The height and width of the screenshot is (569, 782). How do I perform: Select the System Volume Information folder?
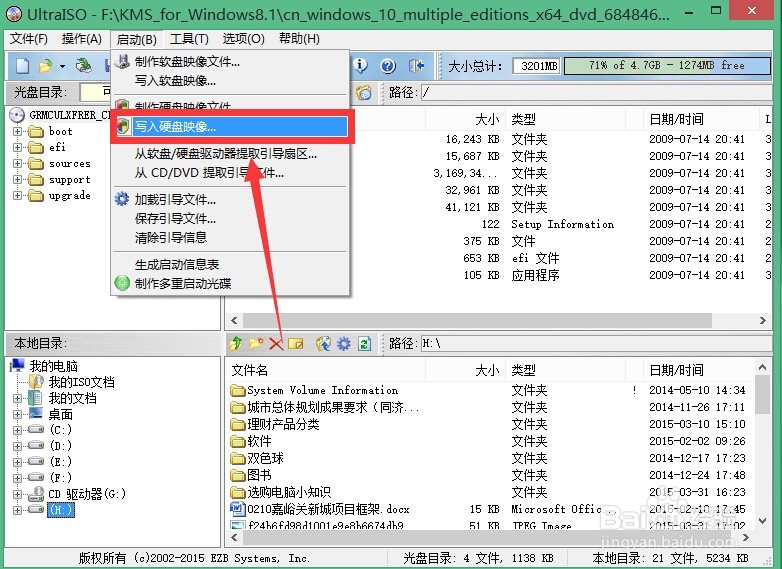coord(322,390)
